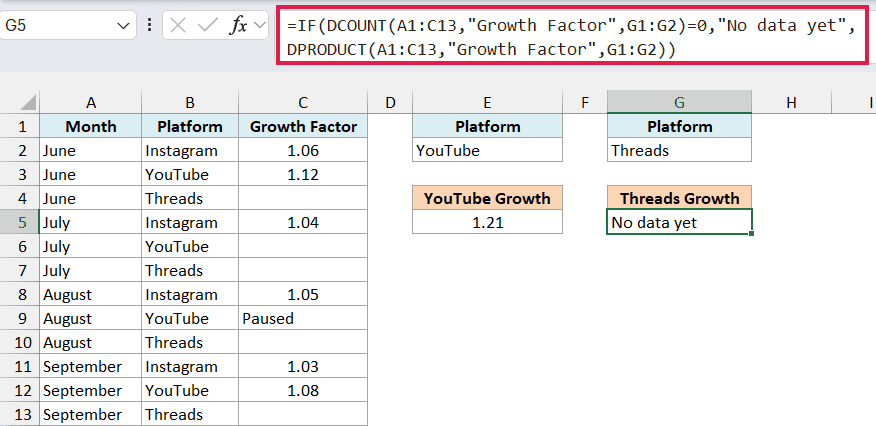Click cell with value 1.12
Viewport: 876px width, 426px height.
tap(303, 175)
